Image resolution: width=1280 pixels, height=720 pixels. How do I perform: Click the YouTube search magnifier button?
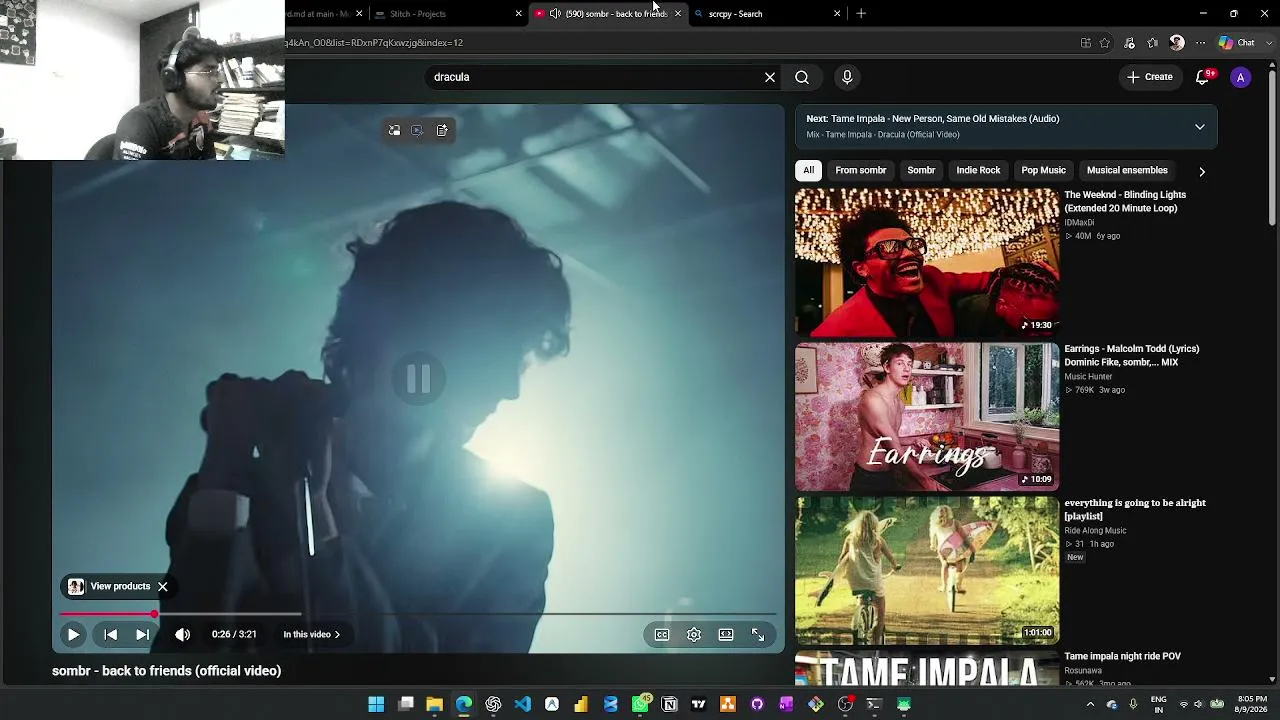(802, 77)
